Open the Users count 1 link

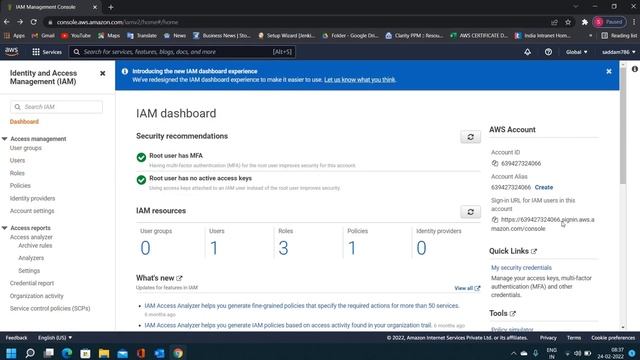[214, 248]
